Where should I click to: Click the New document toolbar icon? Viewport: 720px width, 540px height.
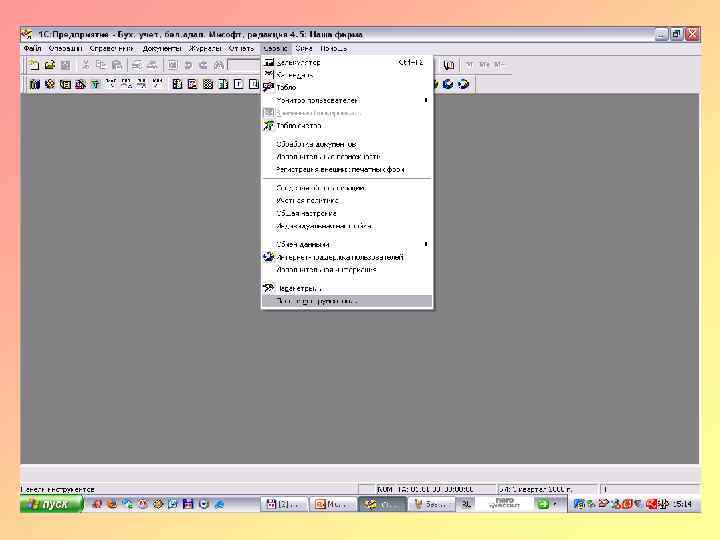coord(34,65)
